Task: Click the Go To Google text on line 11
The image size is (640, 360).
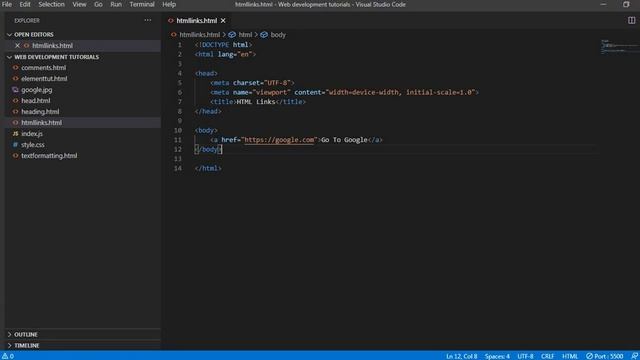Action: click(x=344, y=140)
